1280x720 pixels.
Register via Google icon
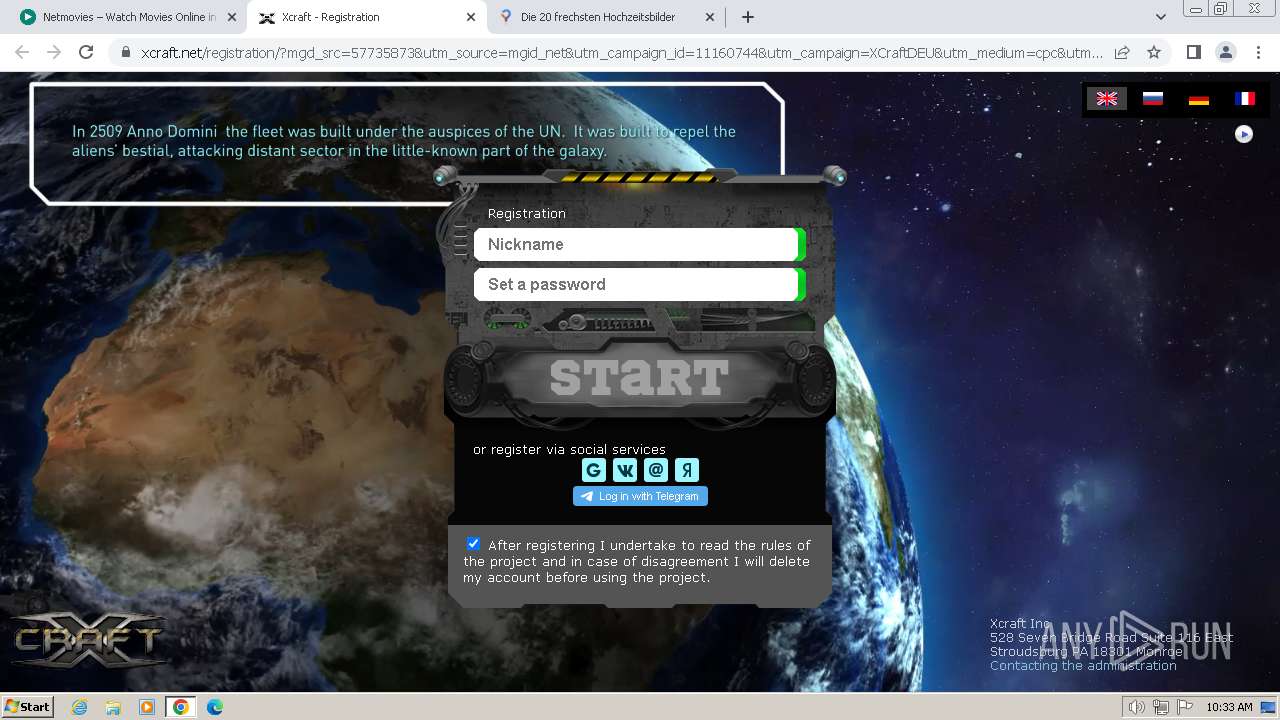click(594, 470)
